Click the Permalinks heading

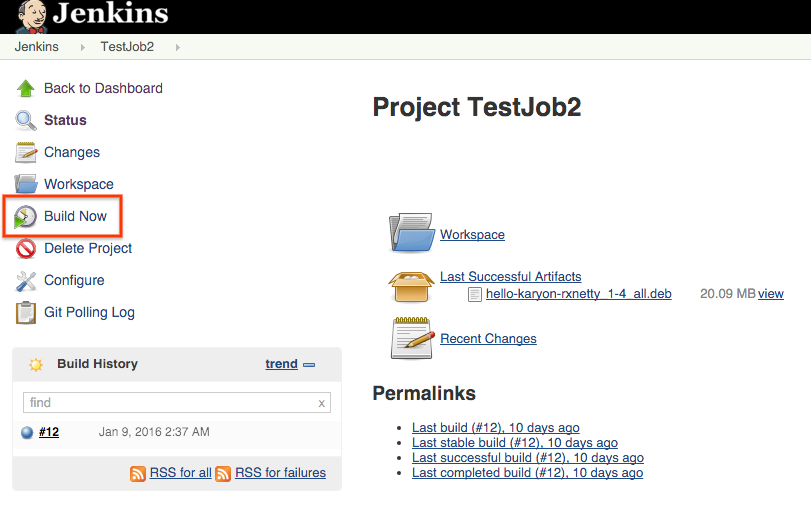pos(424,394)
